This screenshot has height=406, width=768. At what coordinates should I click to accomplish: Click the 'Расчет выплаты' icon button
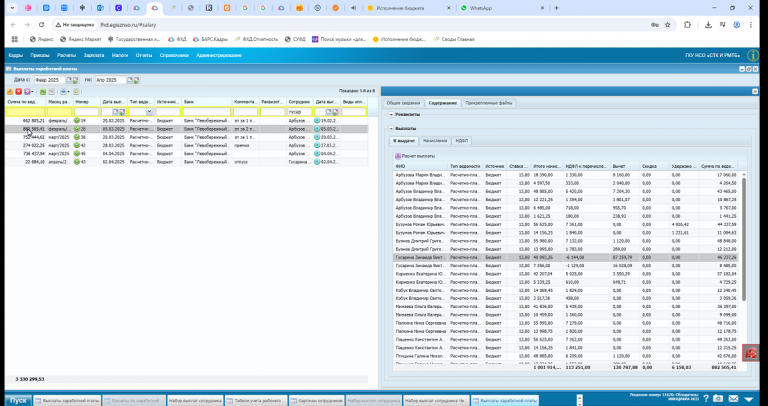(x=398, y=156)
